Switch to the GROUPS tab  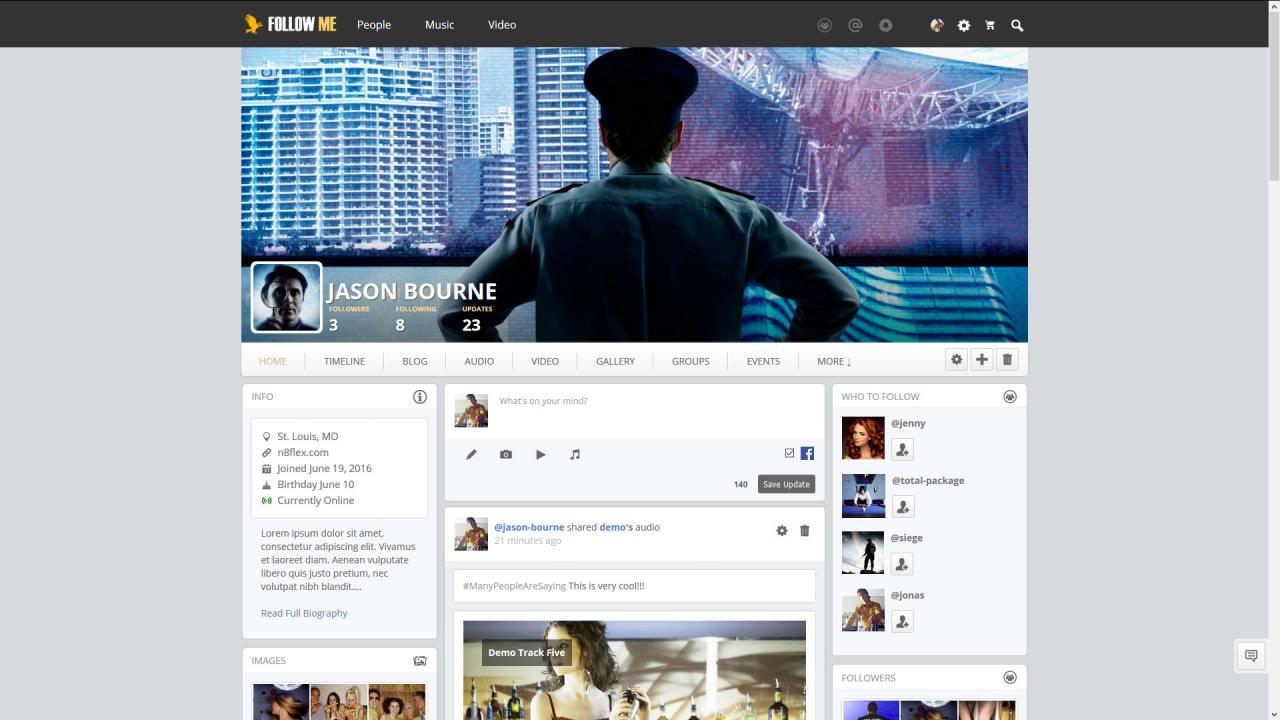691,361
